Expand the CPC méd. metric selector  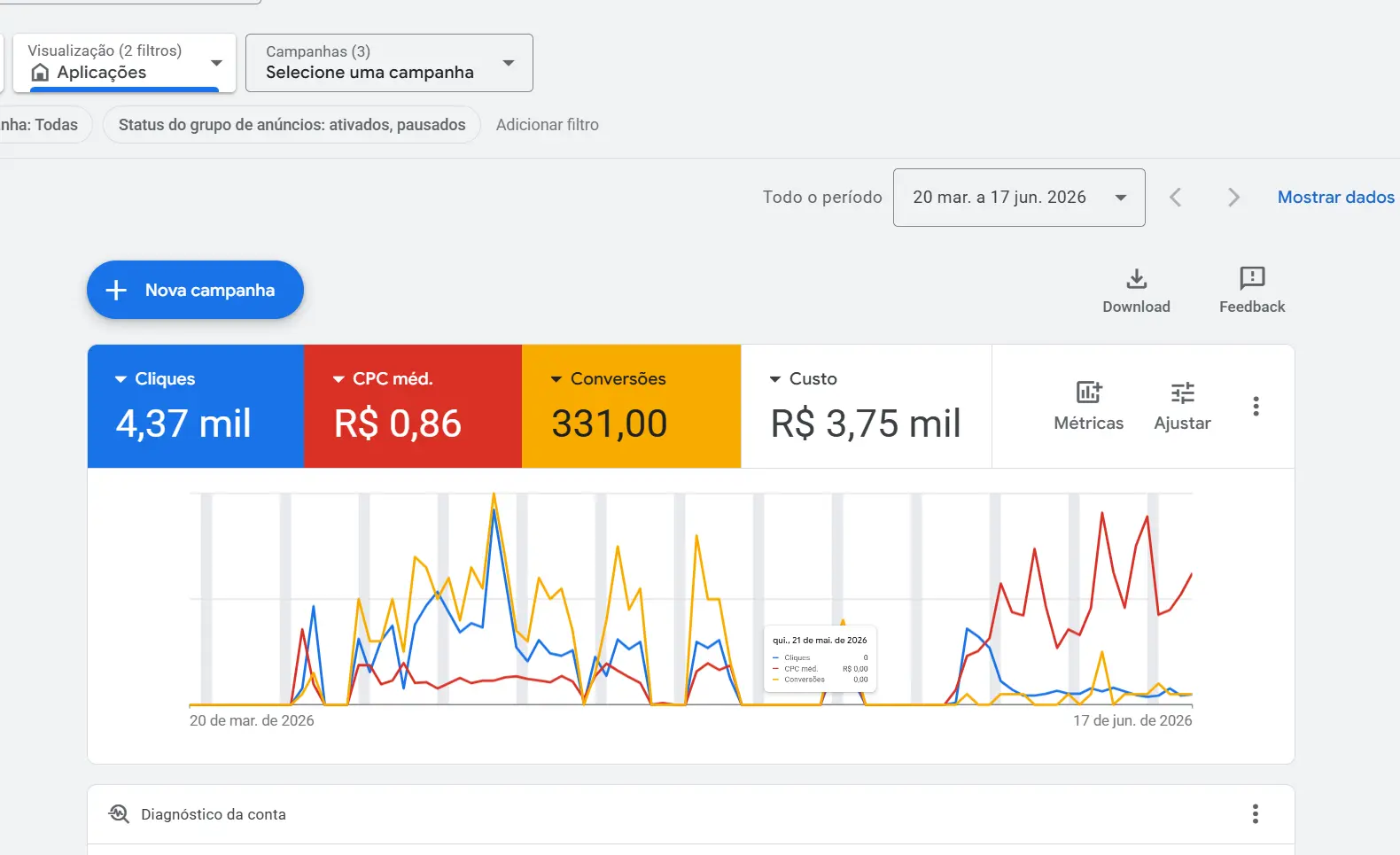coord(338,379)
